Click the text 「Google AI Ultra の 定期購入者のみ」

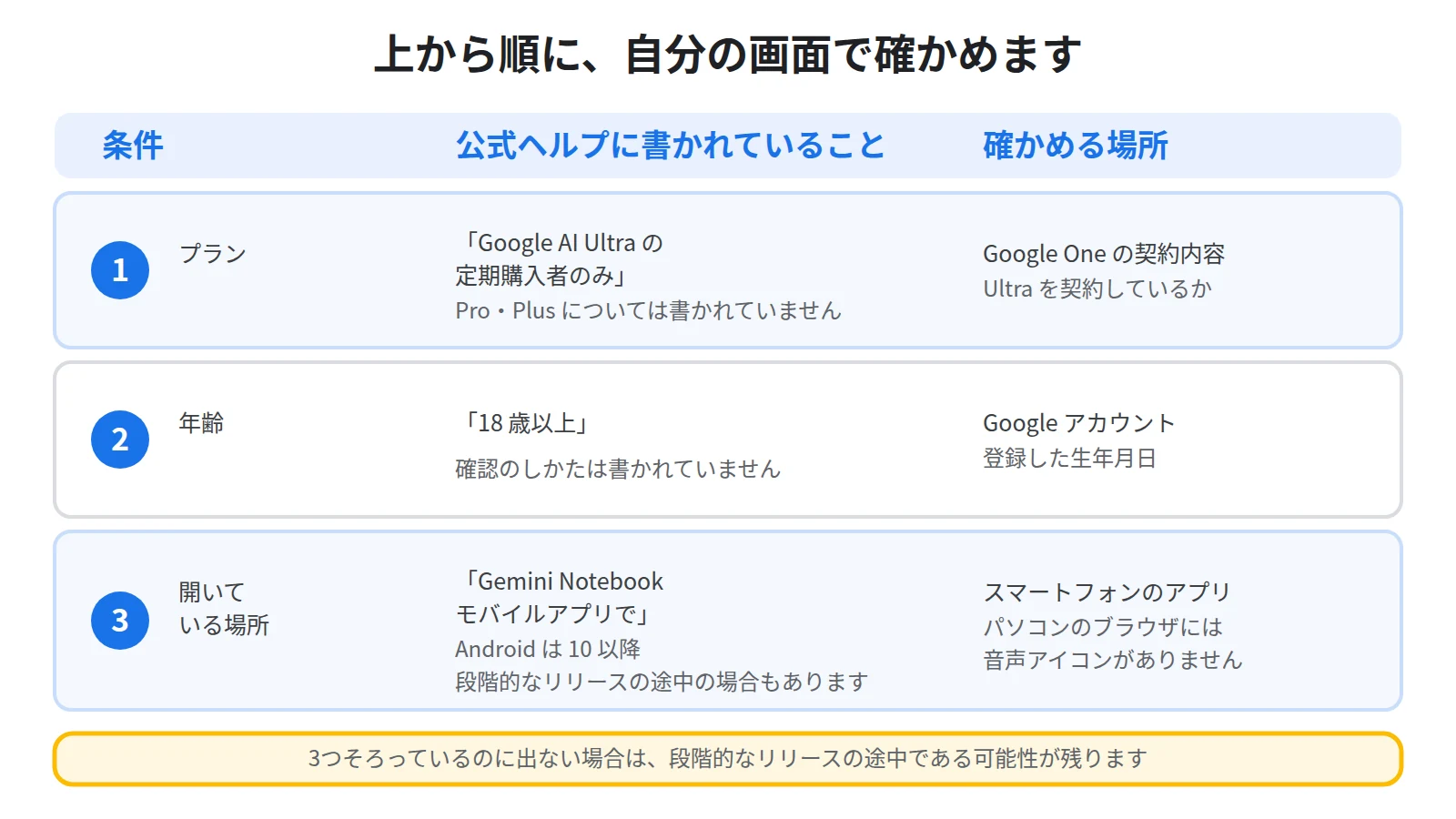coord(560,259)
